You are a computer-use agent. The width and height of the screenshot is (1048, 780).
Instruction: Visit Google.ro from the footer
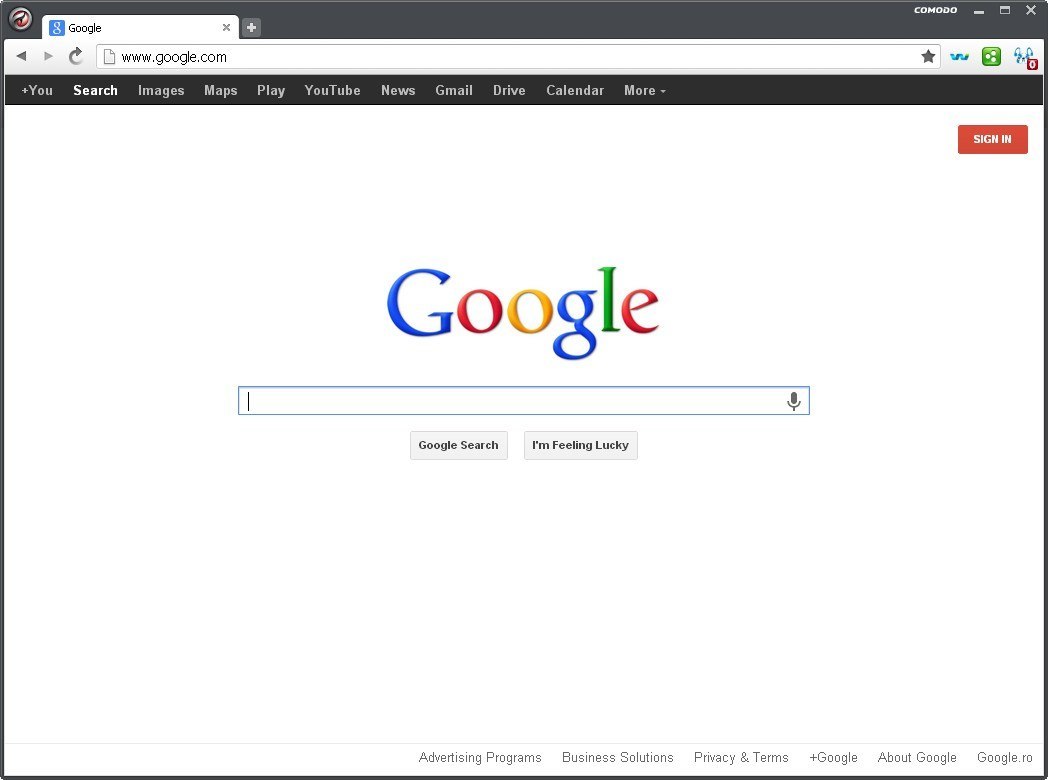(x=1004, y=757)
